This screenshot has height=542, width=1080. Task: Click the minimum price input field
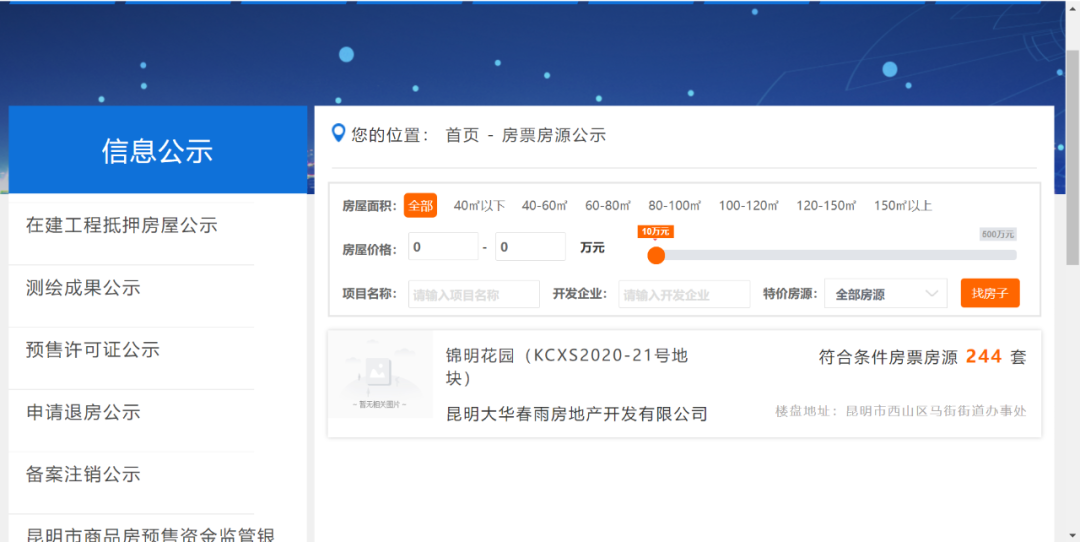point(442,247)
